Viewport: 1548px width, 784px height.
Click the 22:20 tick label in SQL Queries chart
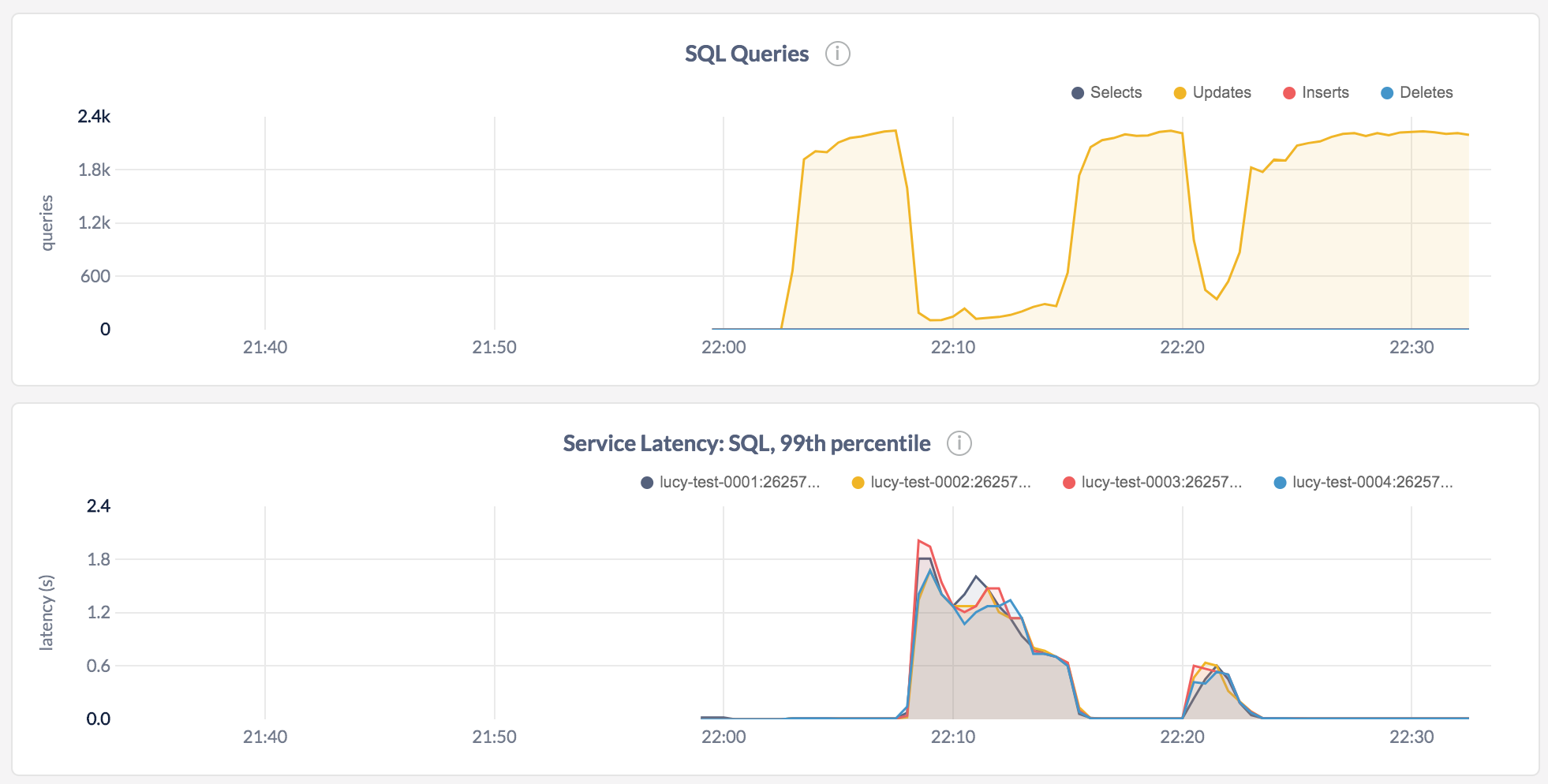coord(1182,347)
